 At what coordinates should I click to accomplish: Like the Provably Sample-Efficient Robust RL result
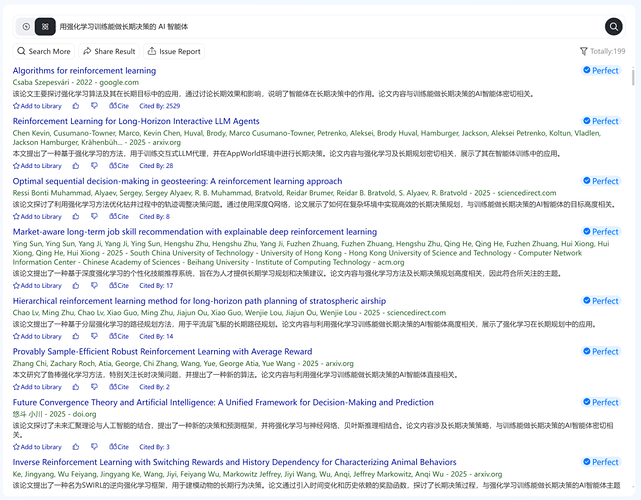(76, 387)
